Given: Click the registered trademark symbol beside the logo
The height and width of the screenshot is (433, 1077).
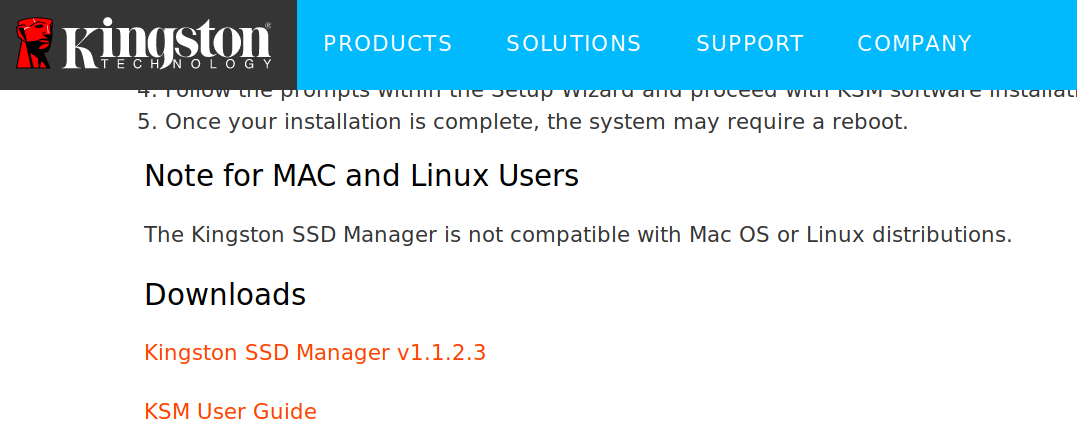Looking at the screenshot, I should point(268,25).
